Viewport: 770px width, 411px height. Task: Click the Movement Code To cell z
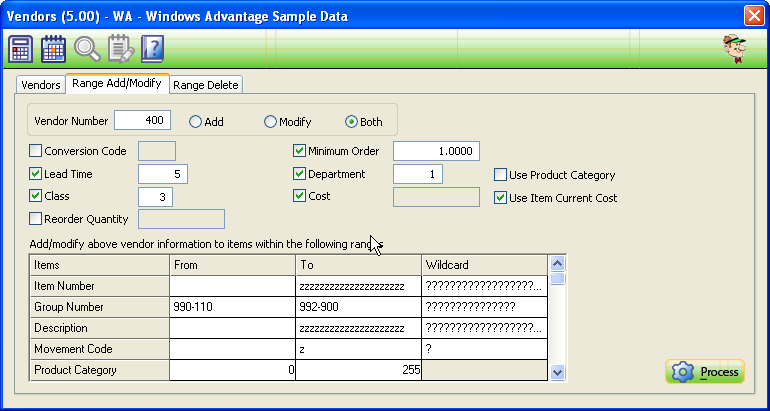[x=358, y=349]
